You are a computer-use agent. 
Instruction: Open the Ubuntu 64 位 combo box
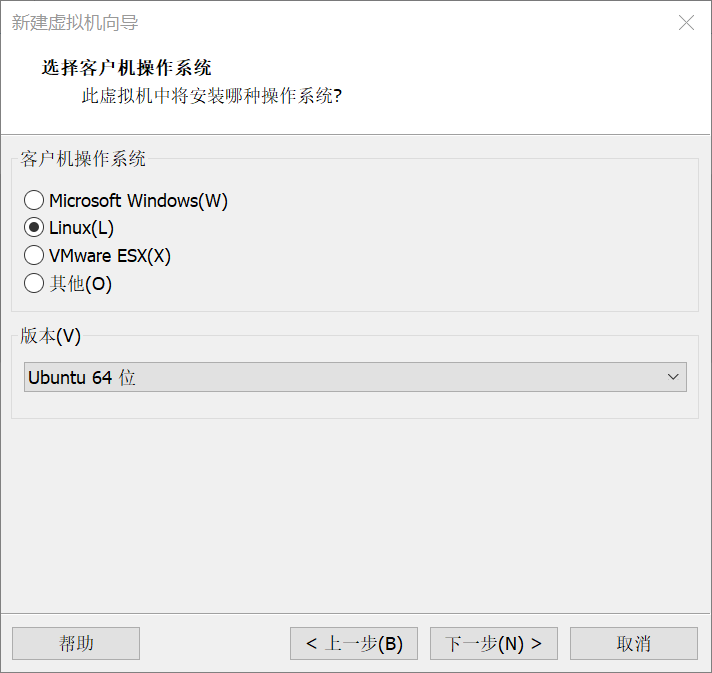pos(355,377)
